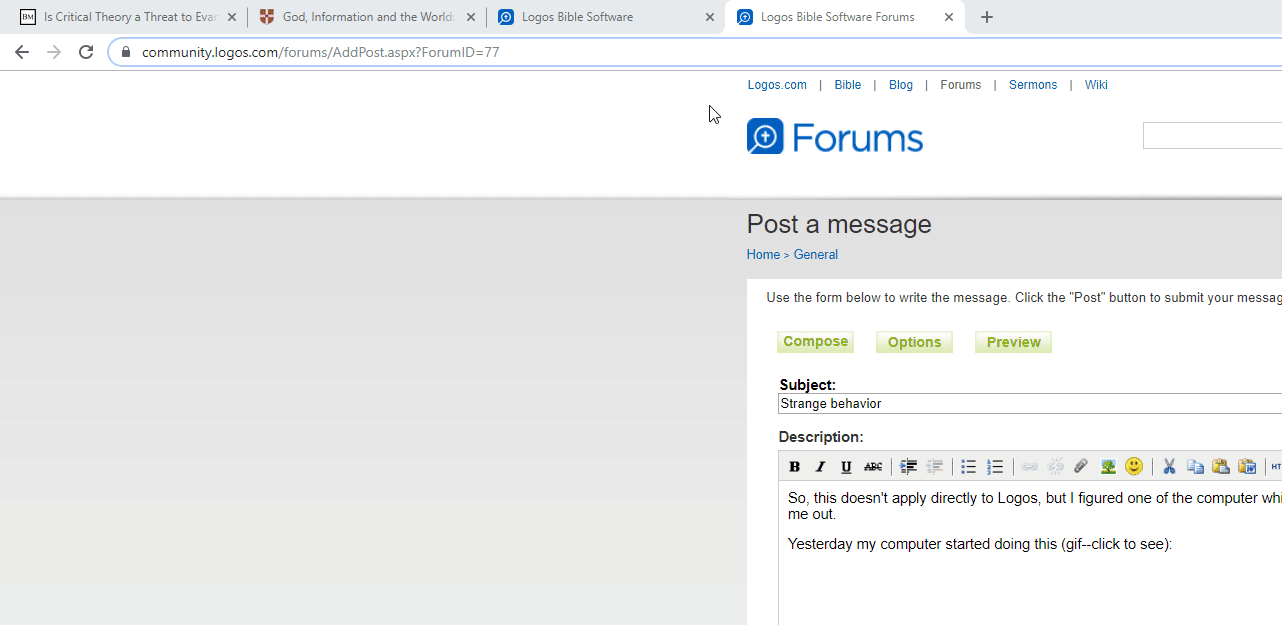Click the paperclip attach file icon
This screenshot has width=1282, height=625.
click(1081, 467)
